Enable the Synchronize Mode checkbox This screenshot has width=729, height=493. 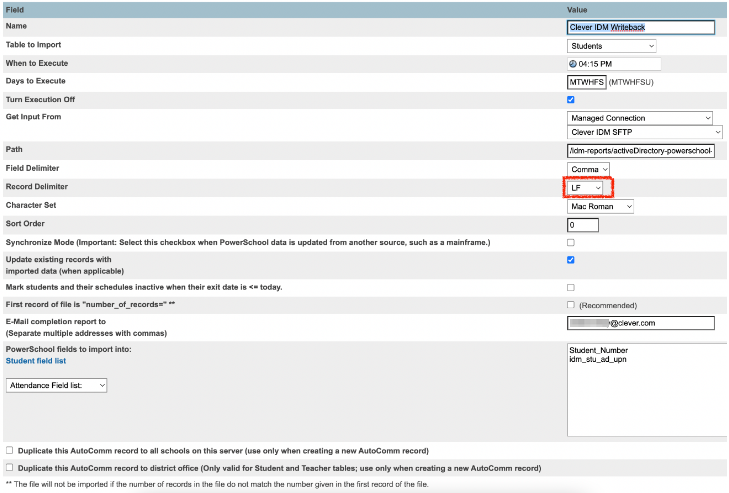[x=571, y=243]
